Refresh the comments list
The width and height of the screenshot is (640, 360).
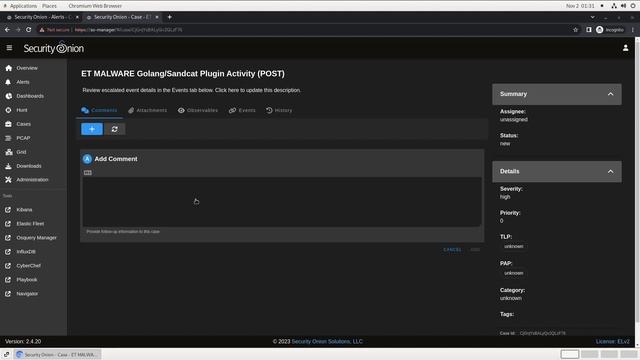115,129
